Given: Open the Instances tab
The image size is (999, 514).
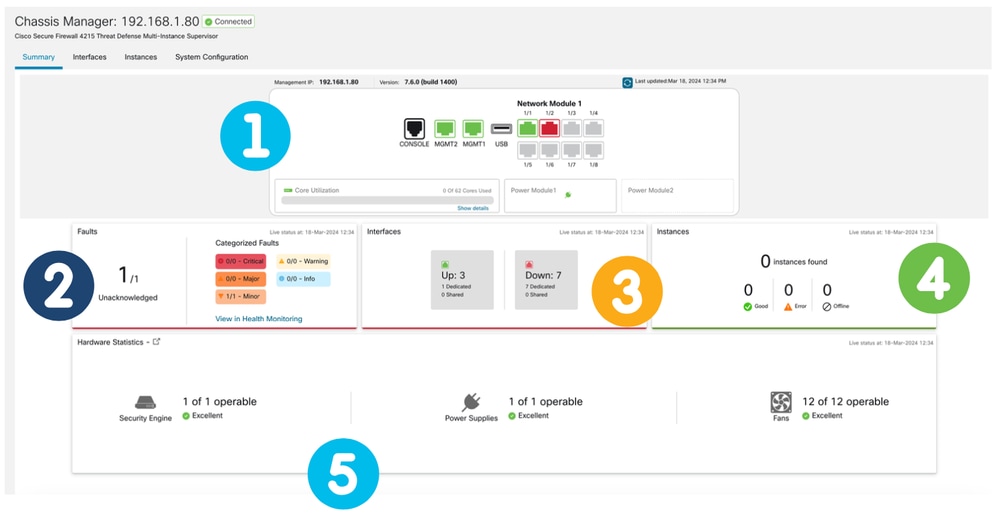Looking at the screenshot, I should click(141, 57).
